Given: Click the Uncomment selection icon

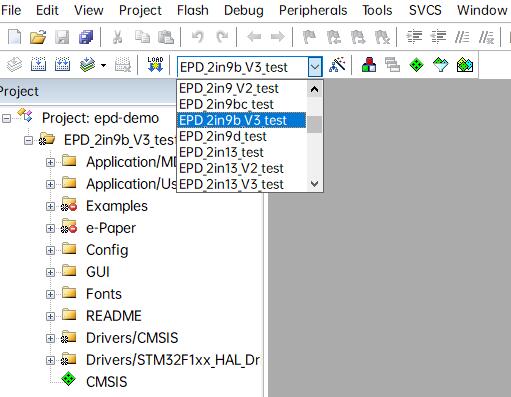Looking at the screenshot, I should [486, 37].
